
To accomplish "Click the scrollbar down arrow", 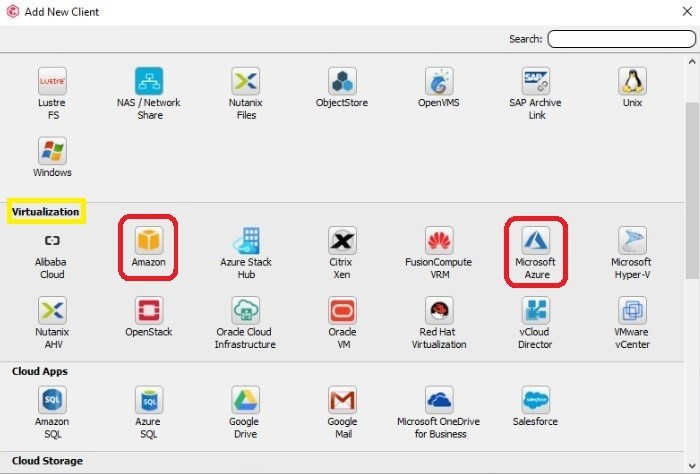I will 692,466.
